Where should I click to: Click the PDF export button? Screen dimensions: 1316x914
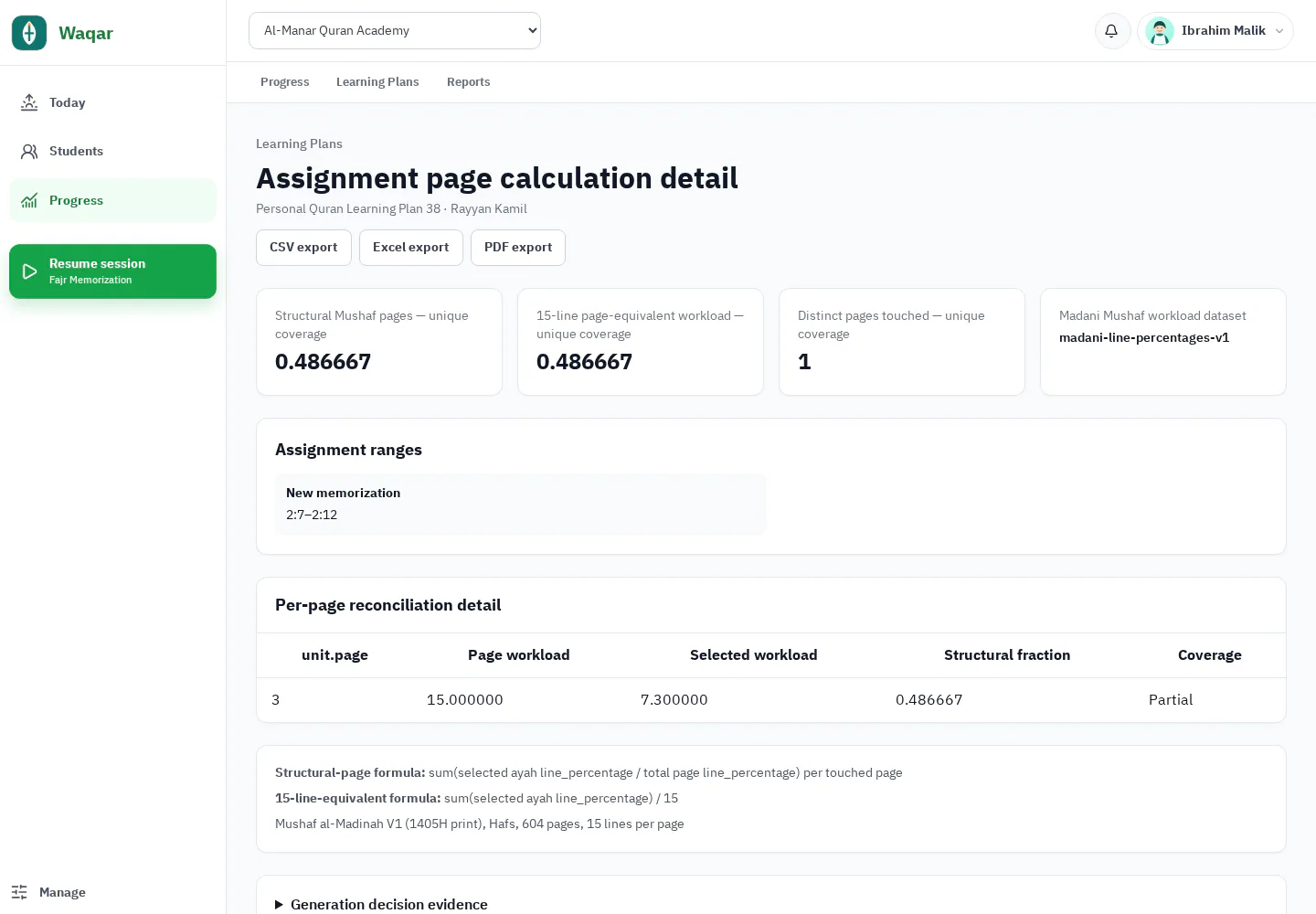click(x=518, y=248)
